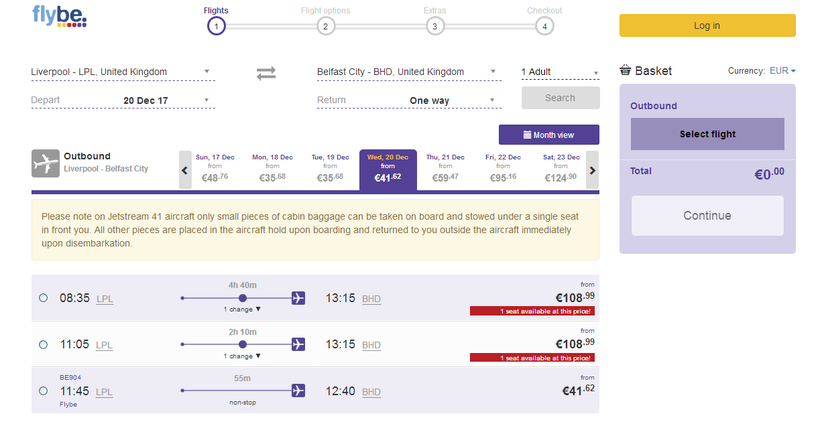Viewport: 820px width, 424px height.
Task: Click outbound airplane icon
Action: coord(46,163)
